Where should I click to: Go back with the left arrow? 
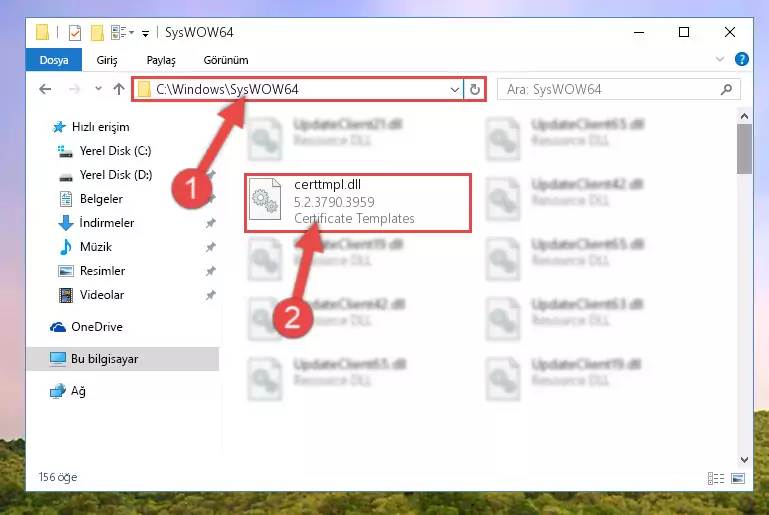coord(45,89)
